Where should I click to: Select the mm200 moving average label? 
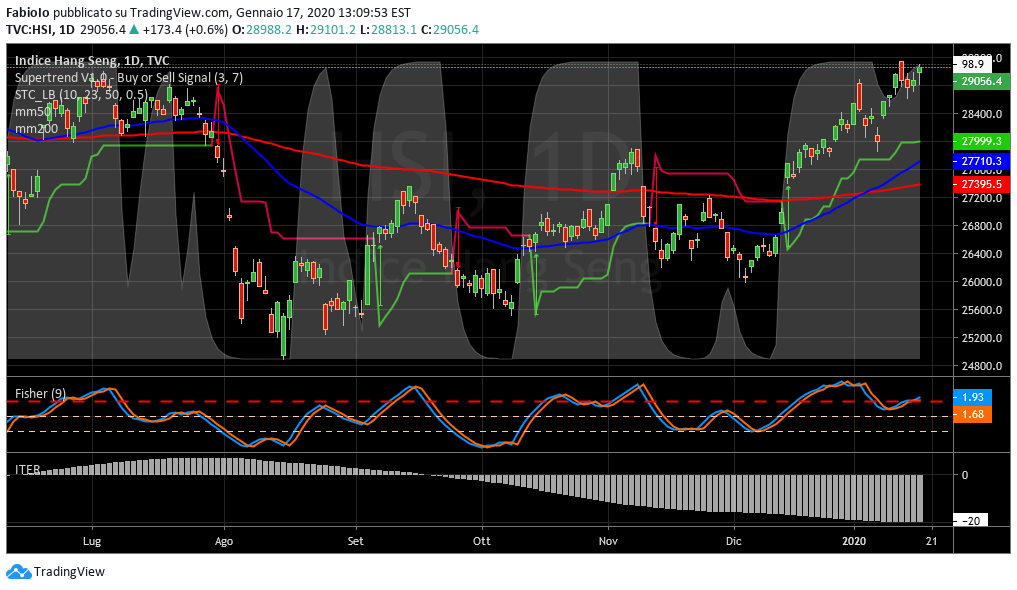[35, 129]
